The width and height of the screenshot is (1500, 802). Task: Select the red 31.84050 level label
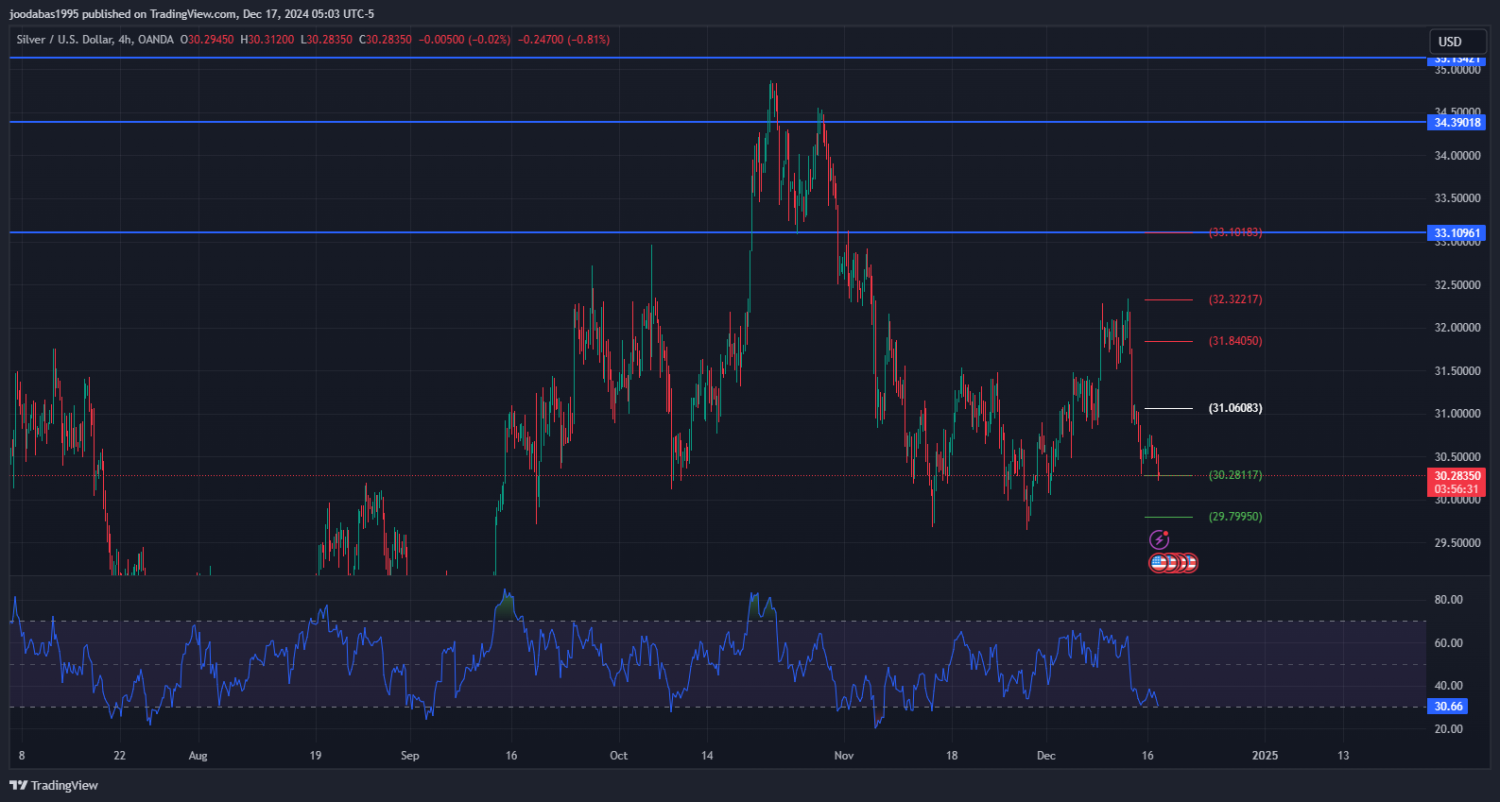point(1235,341)
